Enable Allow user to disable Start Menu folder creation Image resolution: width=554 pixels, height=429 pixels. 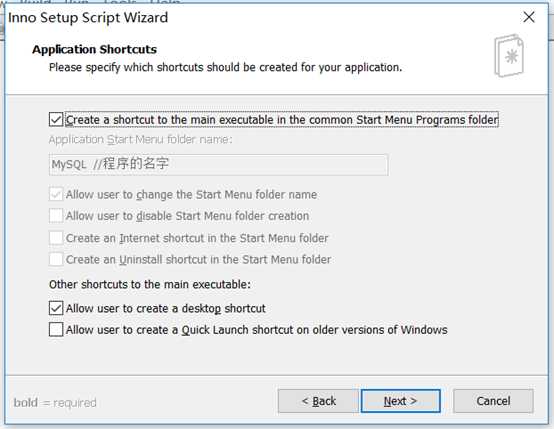click(x=56, y=216)
